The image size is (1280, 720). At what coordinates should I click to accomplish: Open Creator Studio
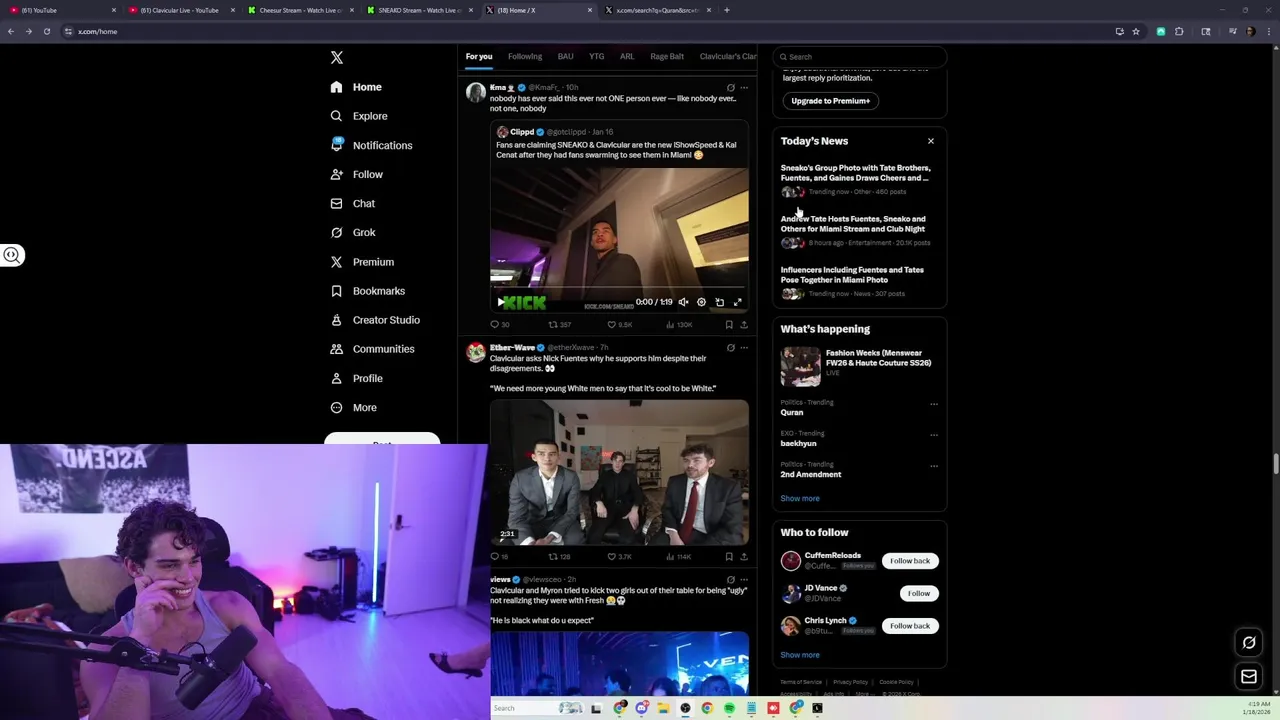[375, 320]
